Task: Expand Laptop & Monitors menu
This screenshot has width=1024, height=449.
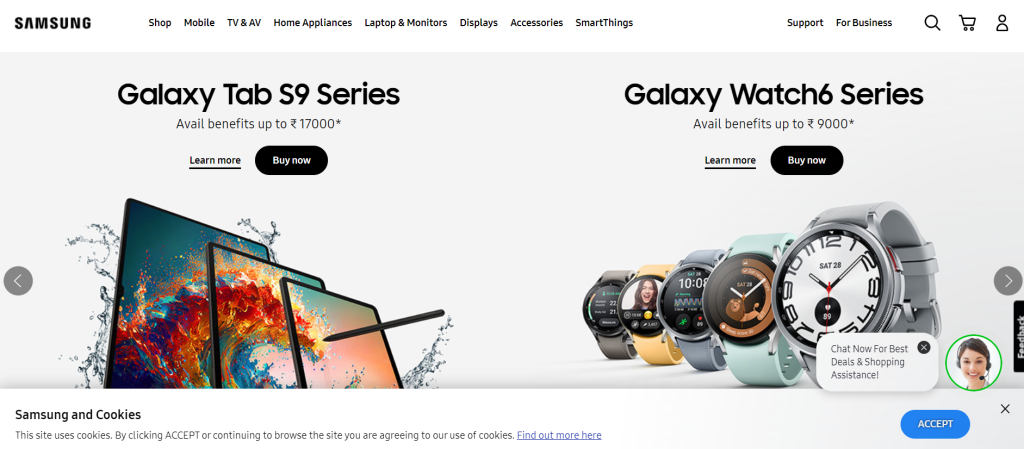Action: tap(406, 23)
